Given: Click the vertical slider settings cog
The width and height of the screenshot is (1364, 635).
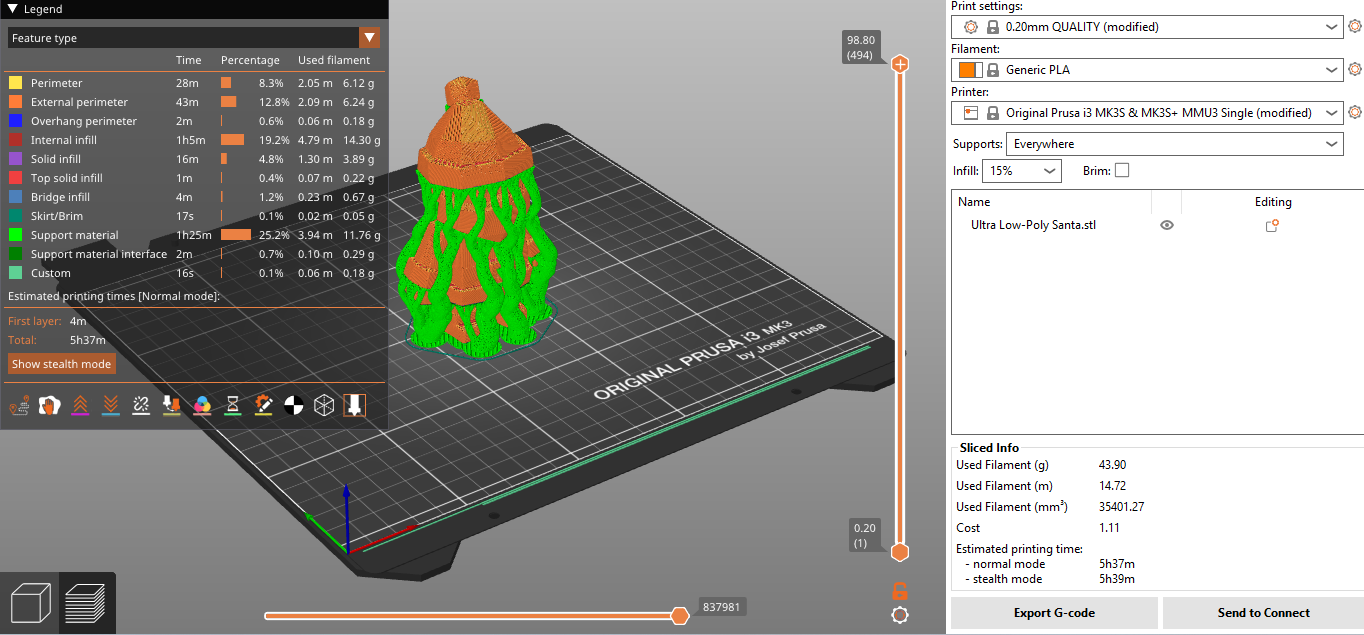Looking at the screenshot, I should pos(900,615).
